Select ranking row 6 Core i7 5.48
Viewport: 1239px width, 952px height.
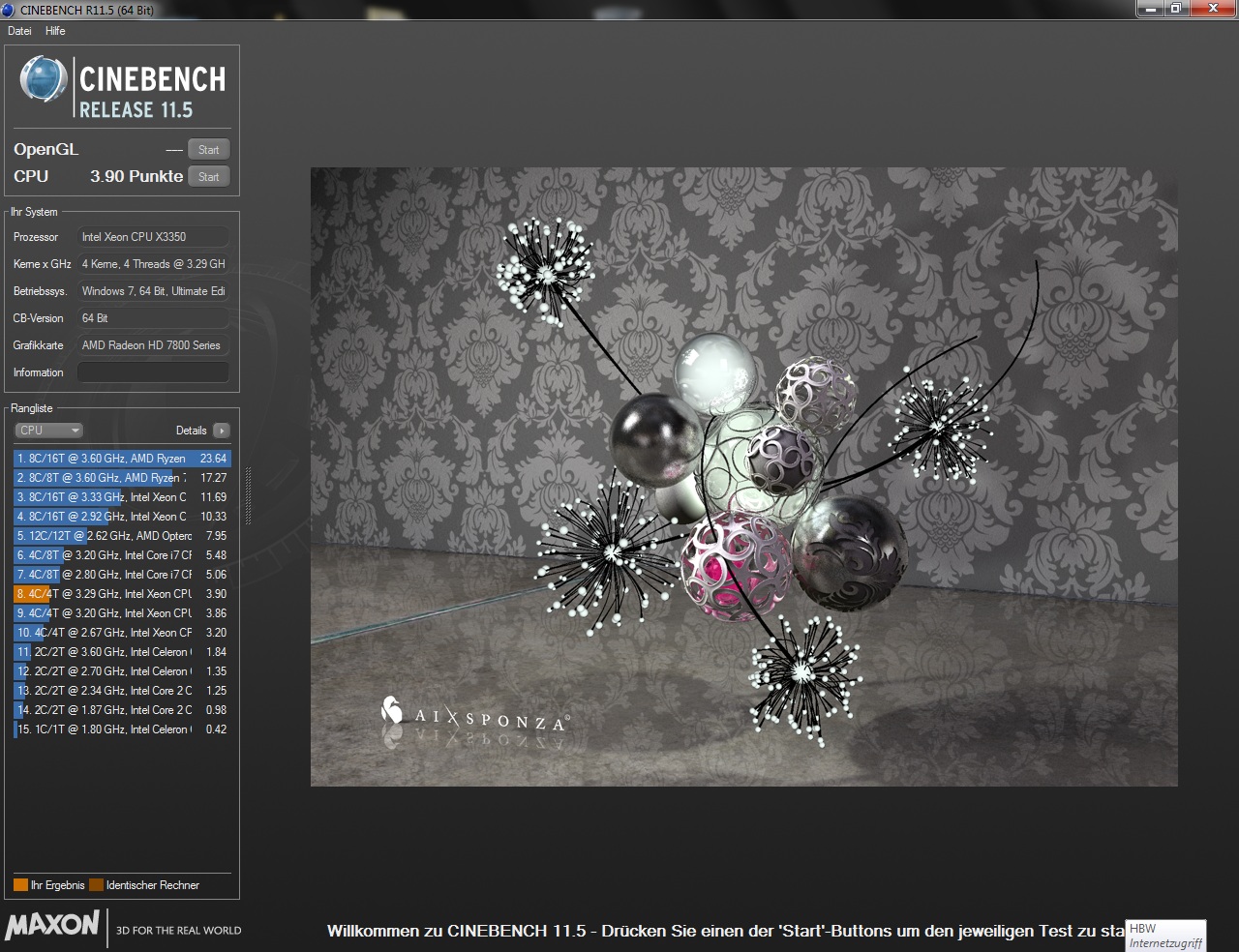tap(122, 555)
